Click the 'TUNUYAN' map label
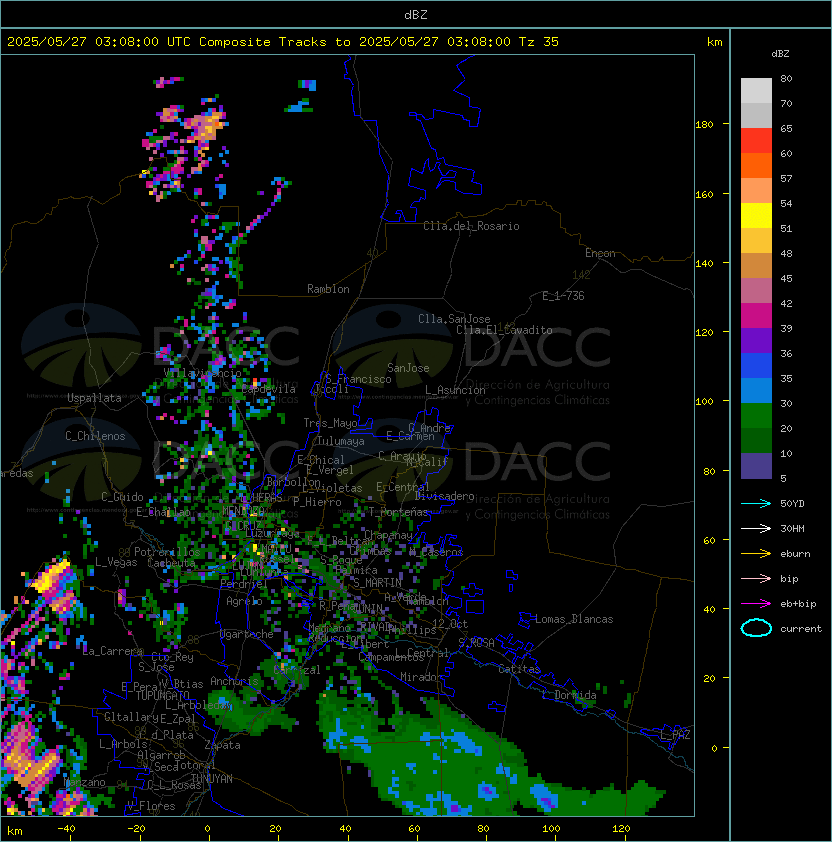 pos(212,779)
